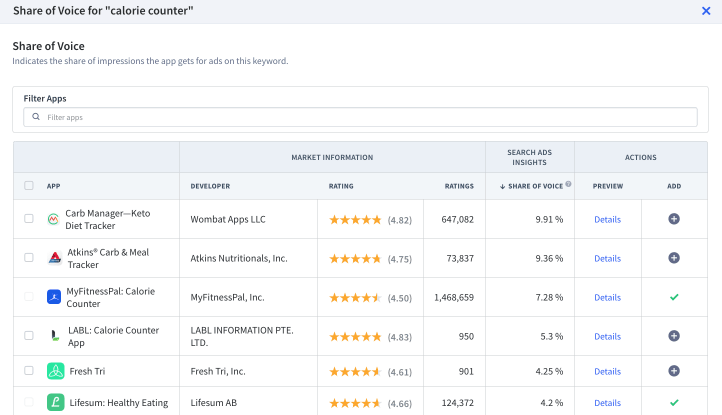The image size is (722, 415).
Task: Click the Share of Voice help icon
Action: pyautogui.click(x=568, y=184)
